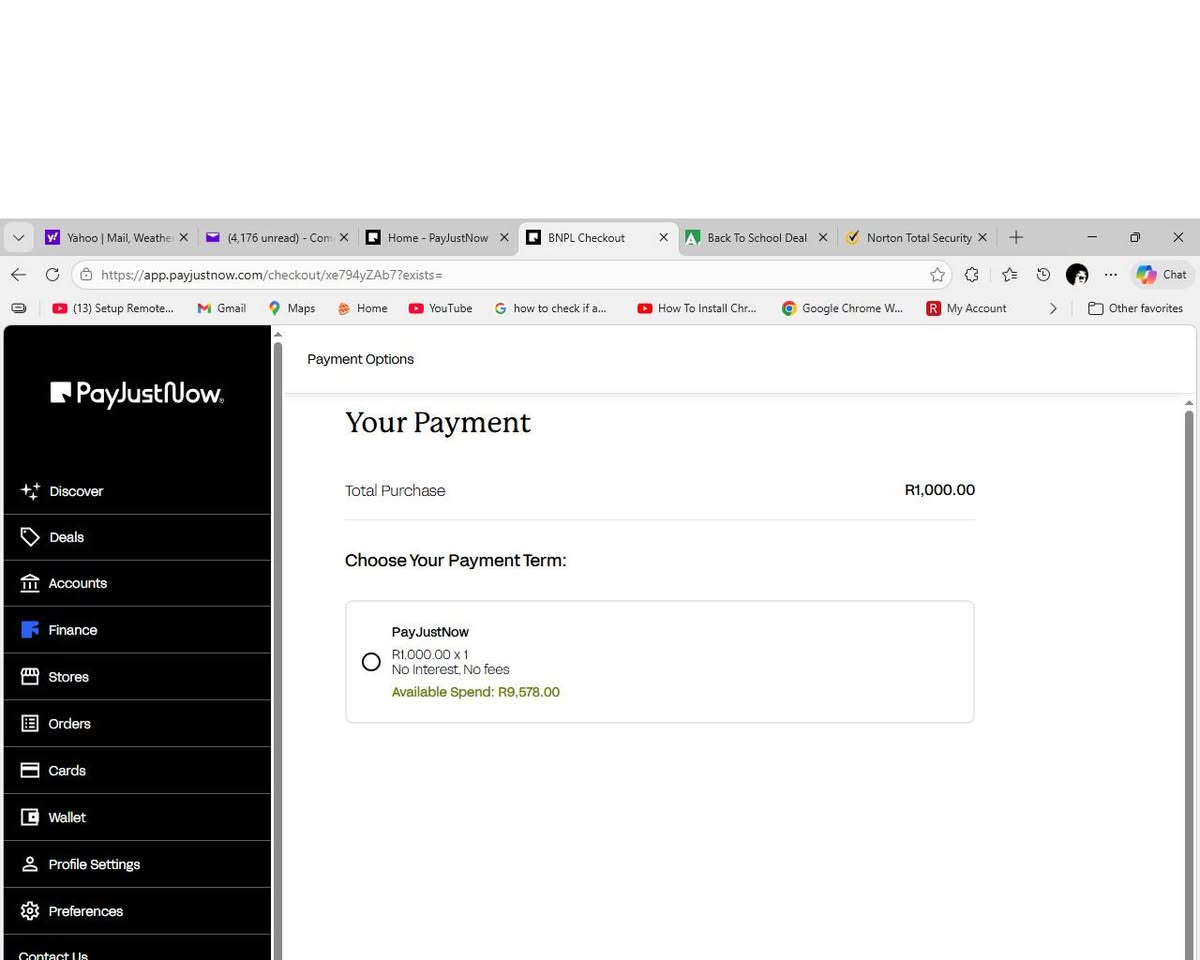Switch to Yahoo Mail browser tab
This screenshot has height=960, width=1200.
116,238
